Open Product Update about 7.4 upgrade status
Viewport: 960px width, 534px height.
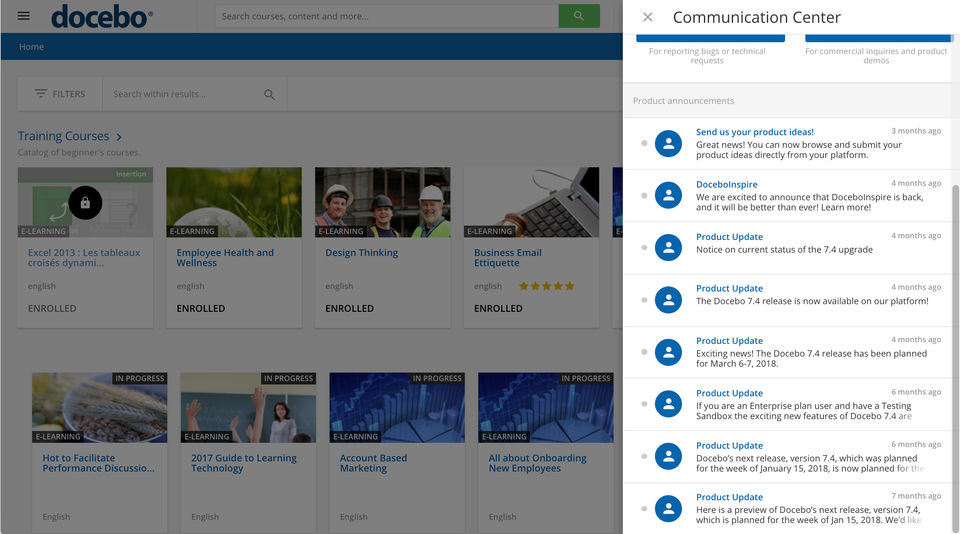(729, 236)
